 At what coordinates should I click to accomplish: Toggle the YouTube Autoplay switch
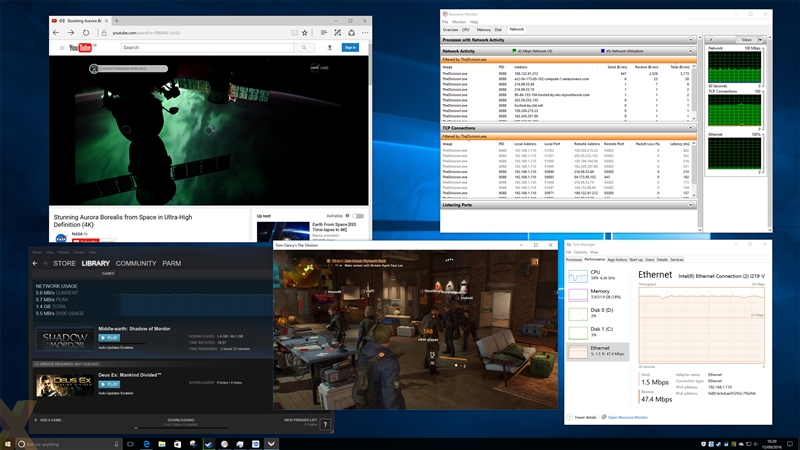[x=357, y=216]
